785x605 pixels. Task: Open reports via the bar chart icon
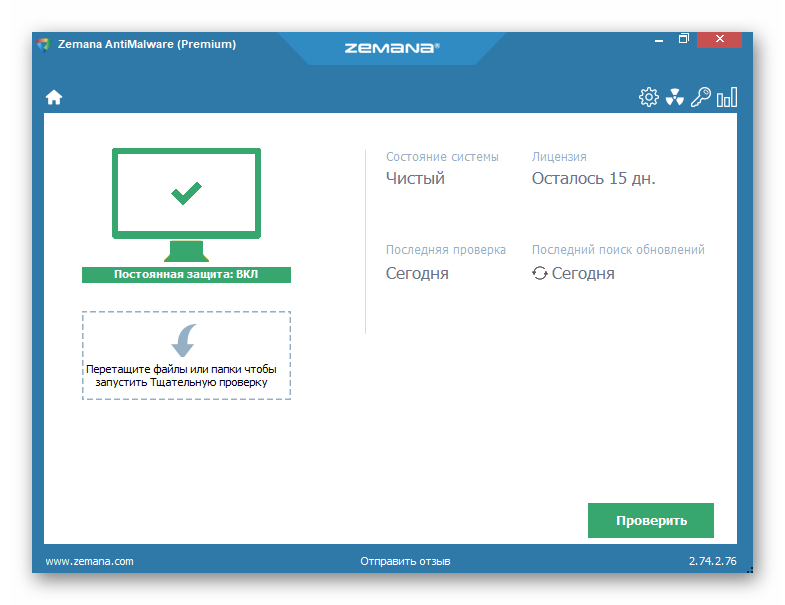[726, 97]
